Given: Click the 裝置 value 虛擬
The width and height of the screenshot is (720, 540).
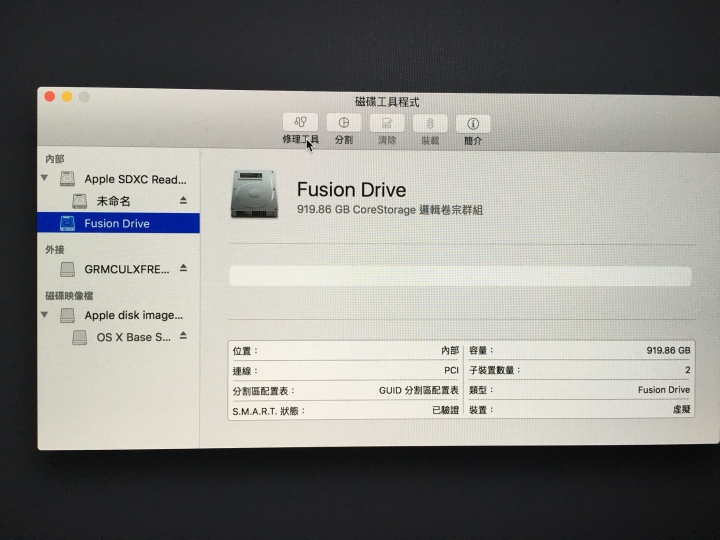Looking at the screenshot, I should 681,409.
